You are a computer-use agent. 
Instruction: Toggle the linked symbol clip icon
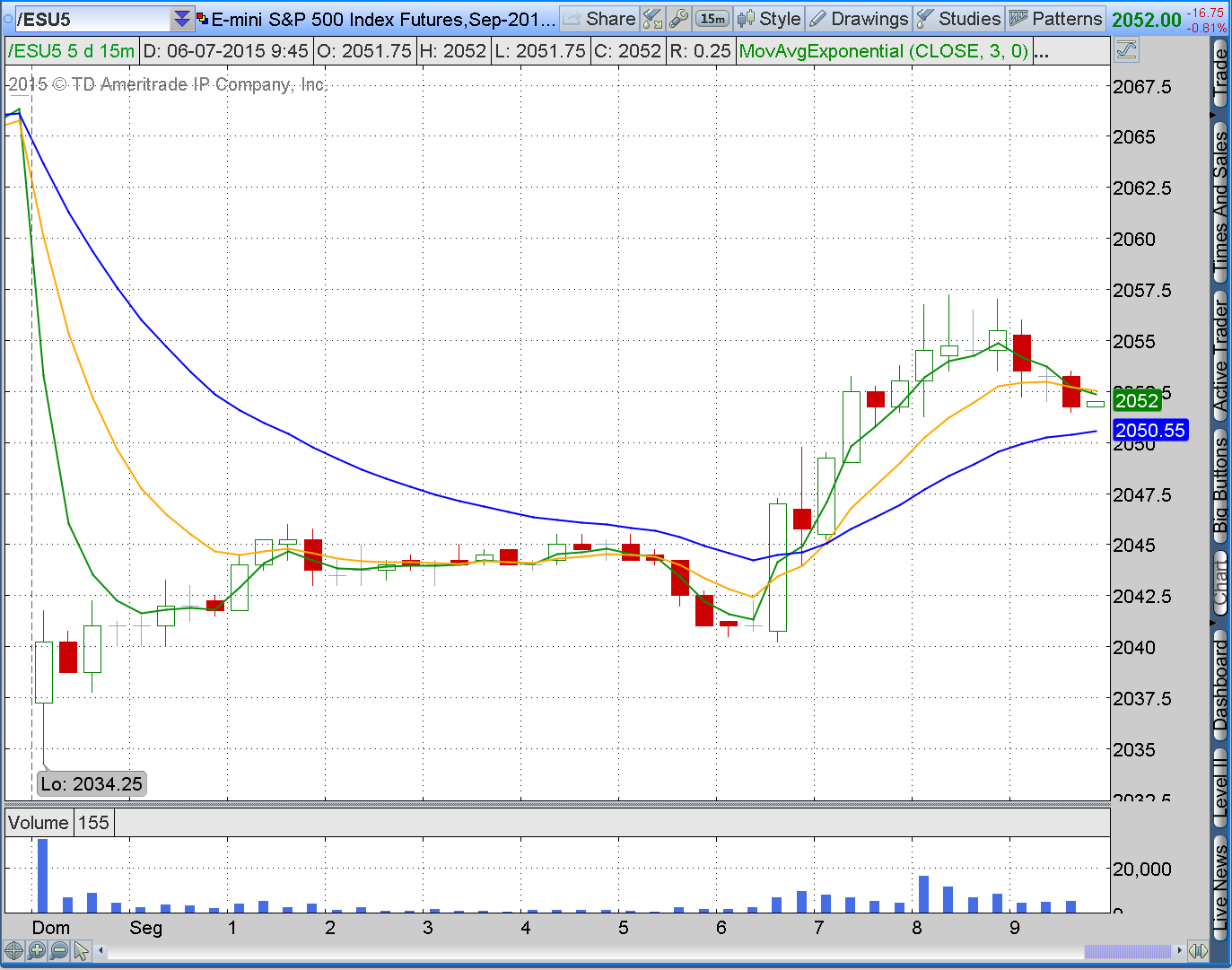point(202,18)
